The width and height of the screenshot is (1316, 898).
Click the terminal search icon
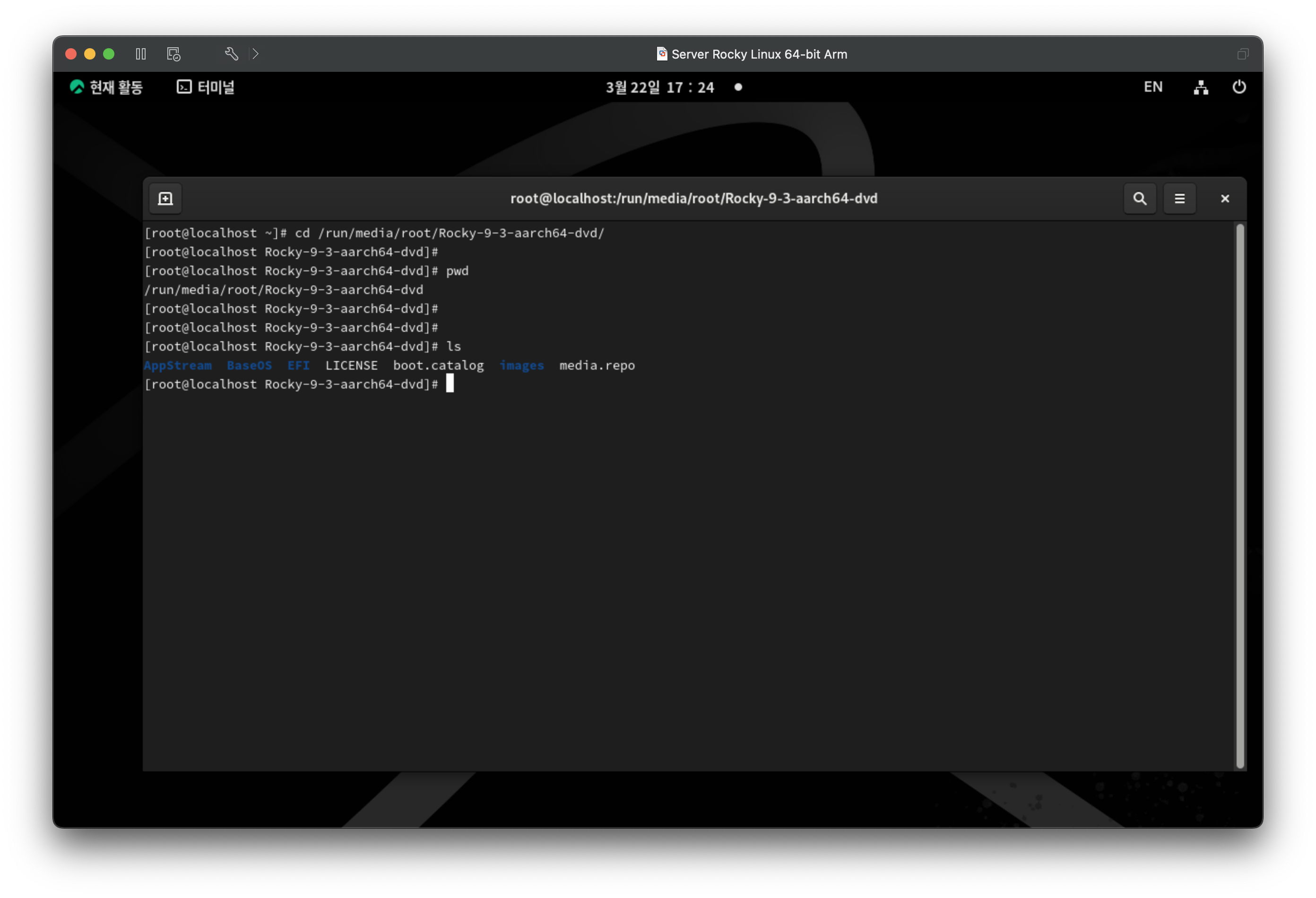pos(1139,199)
